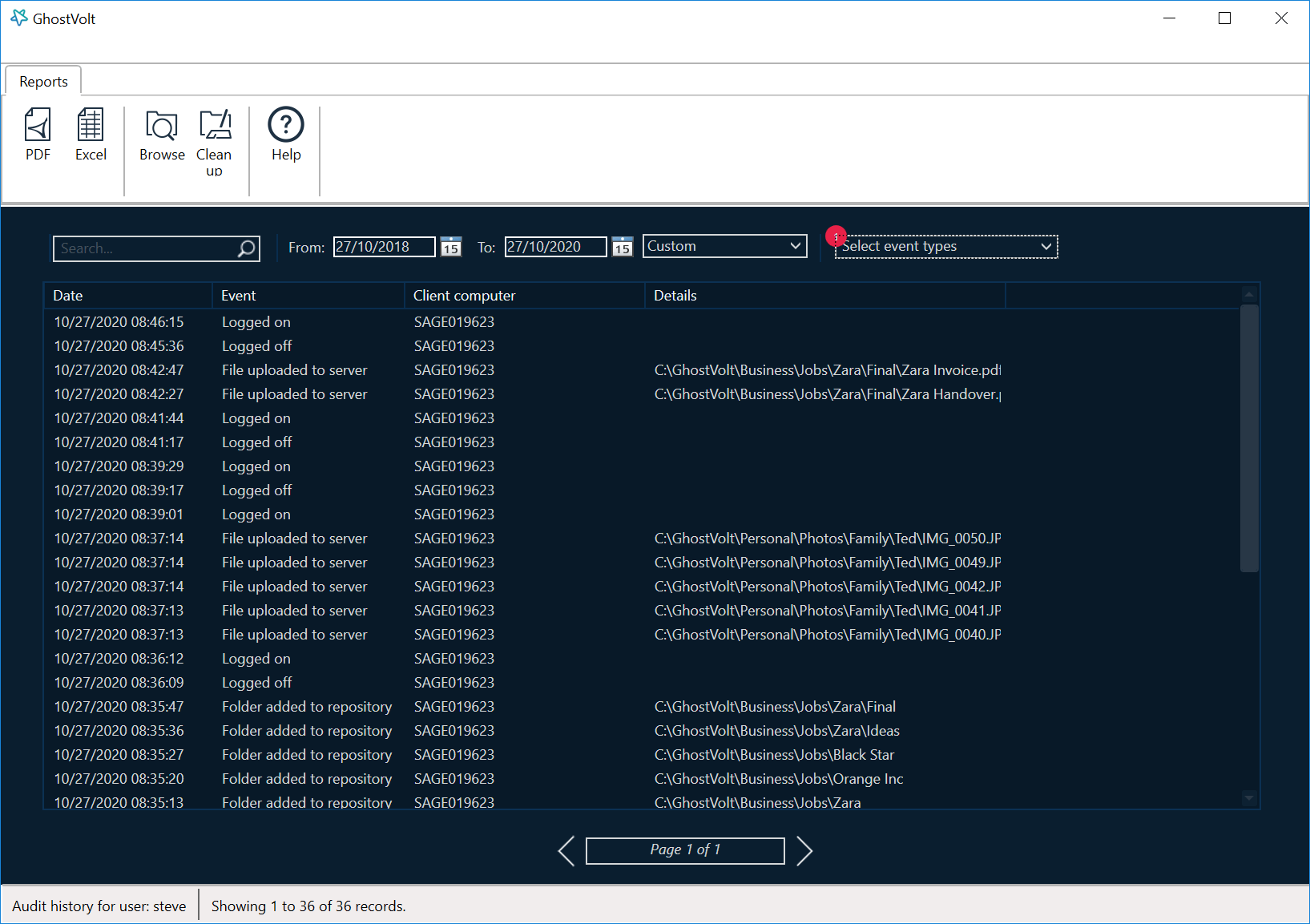Select the Black Star folder added row
The image size is (1310, 924).
coord(641,754)
